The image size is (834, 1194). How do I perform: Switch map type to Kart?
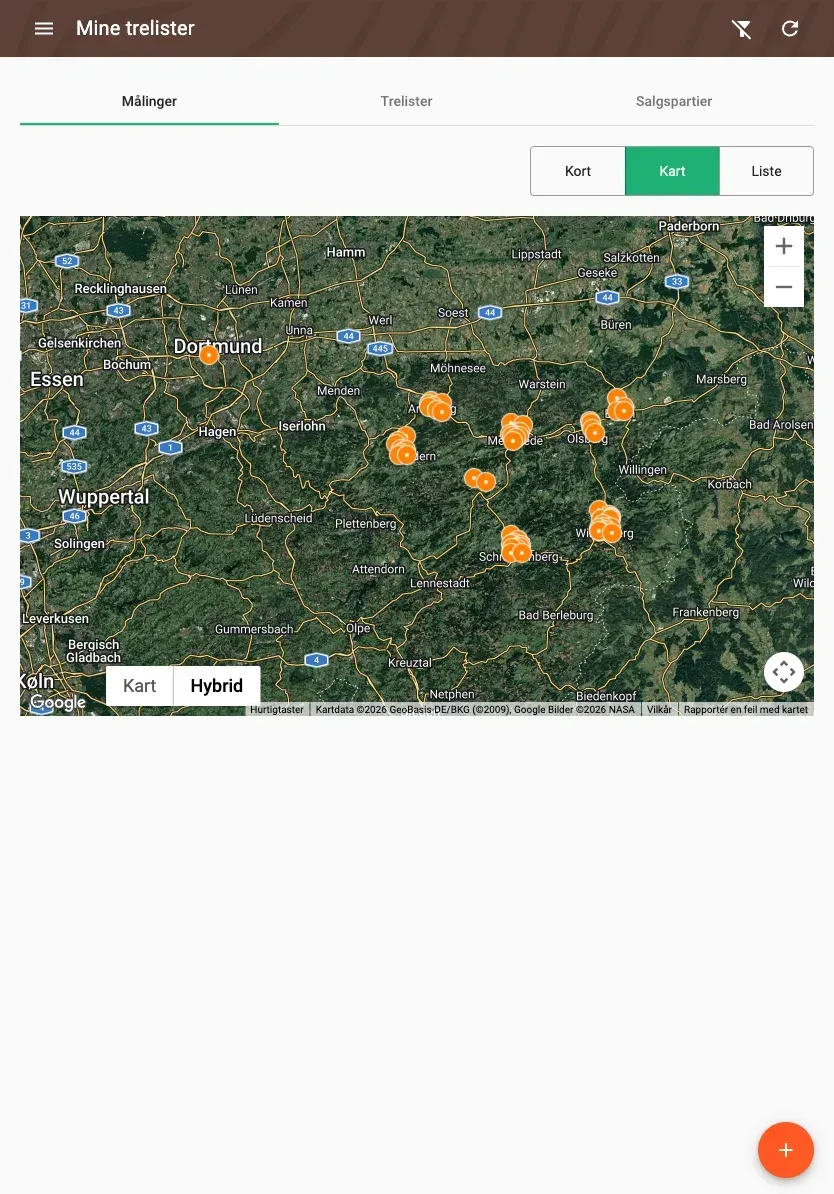click(x=139, y=685)
